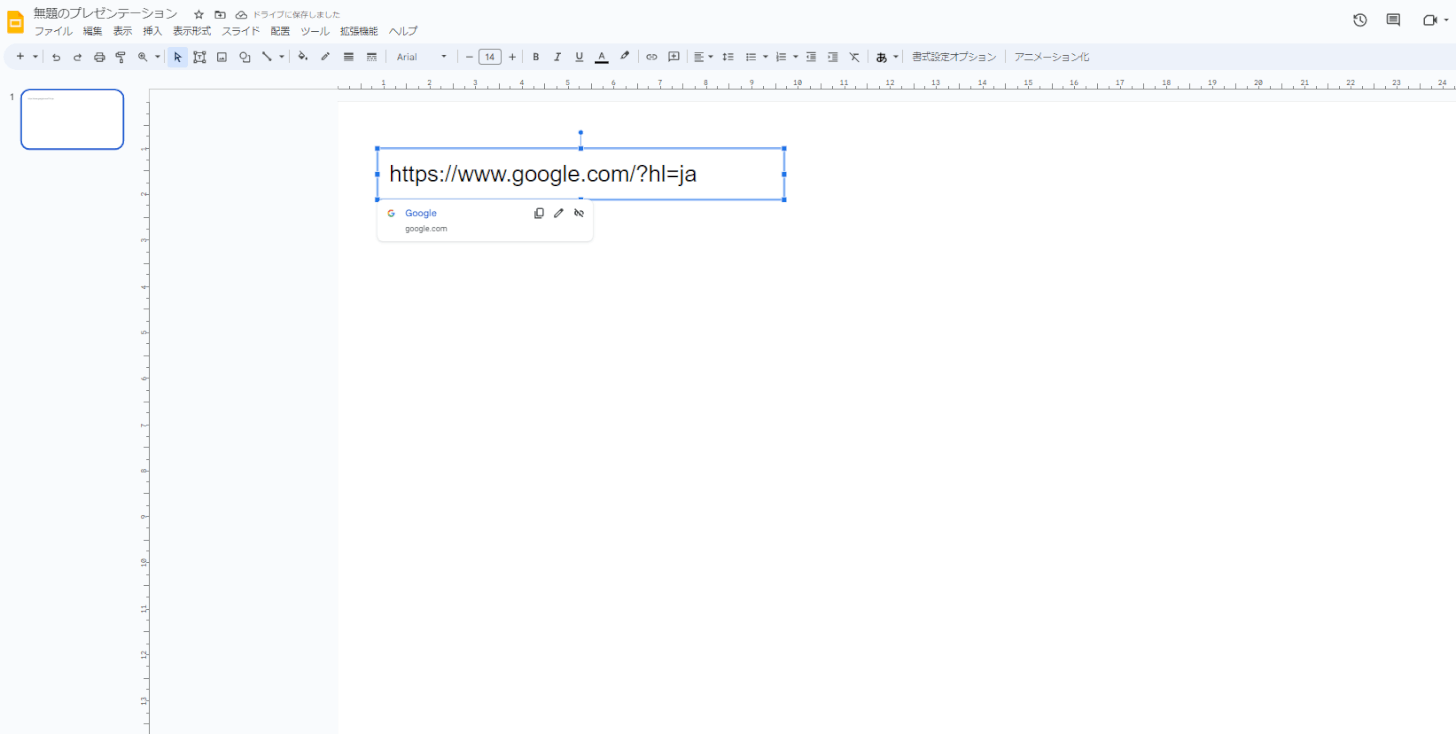This screenshot has height=734, width=1456.
Task: Set border dash style
Action: tap(372, 57)
